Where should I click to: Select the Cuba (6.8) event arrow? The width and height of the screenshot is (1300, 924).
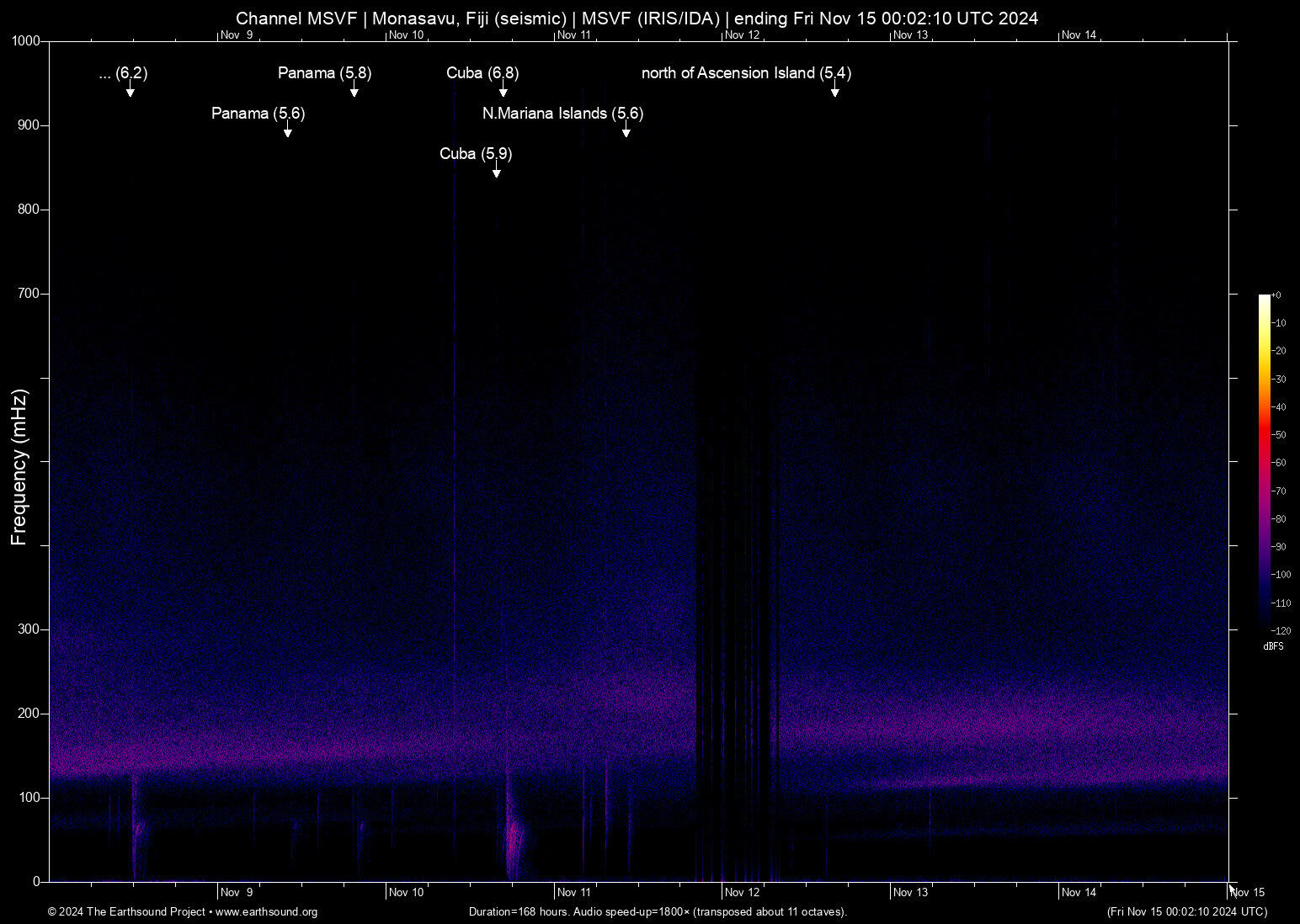503,90
